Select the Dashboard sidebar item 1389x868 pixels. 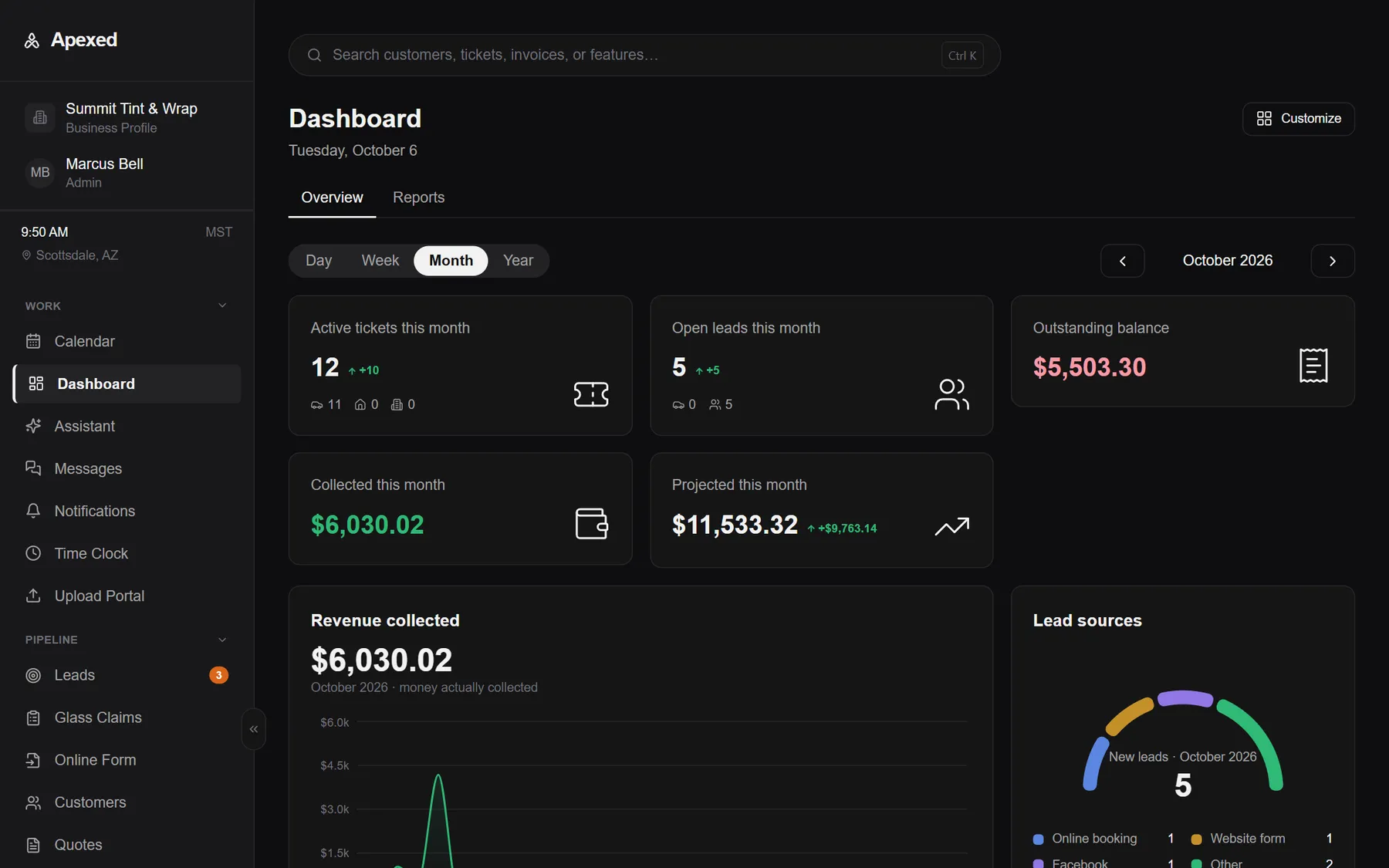point(127,383)
